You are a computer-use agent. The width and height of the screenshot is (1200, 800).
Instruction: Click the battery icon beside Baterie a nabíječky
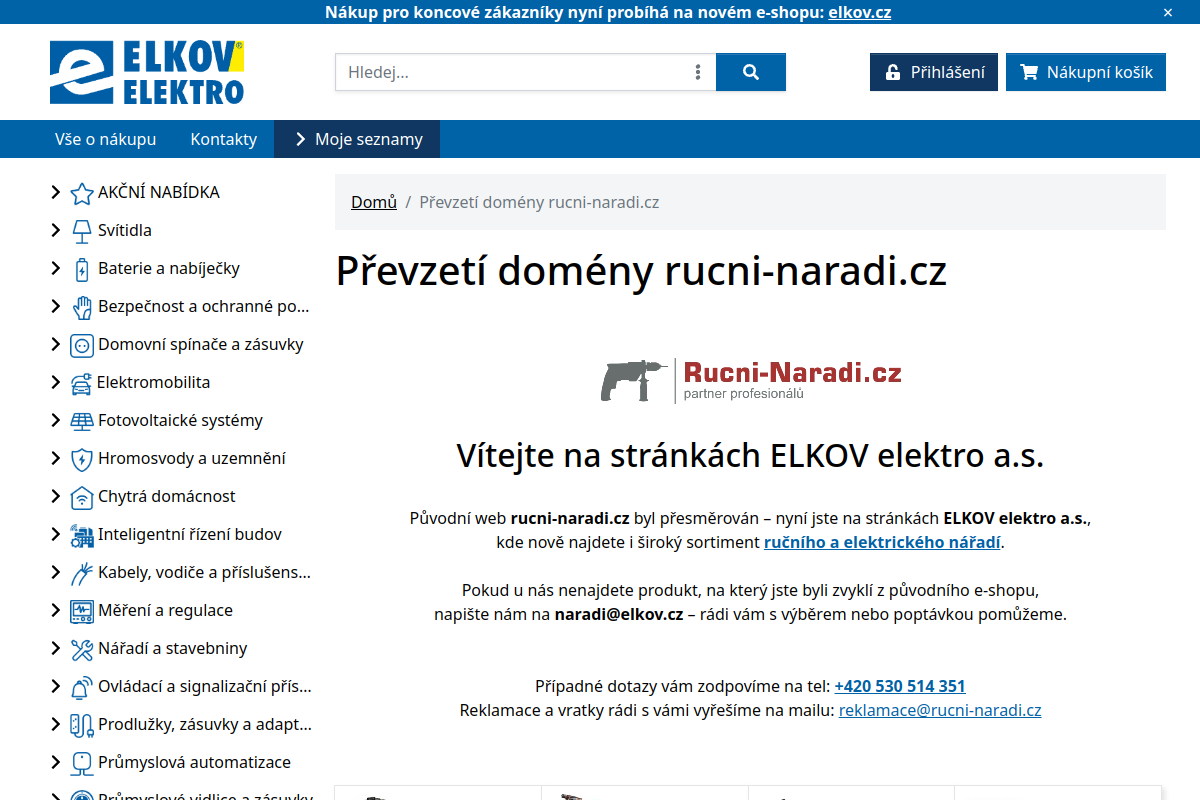click(82, 269)
